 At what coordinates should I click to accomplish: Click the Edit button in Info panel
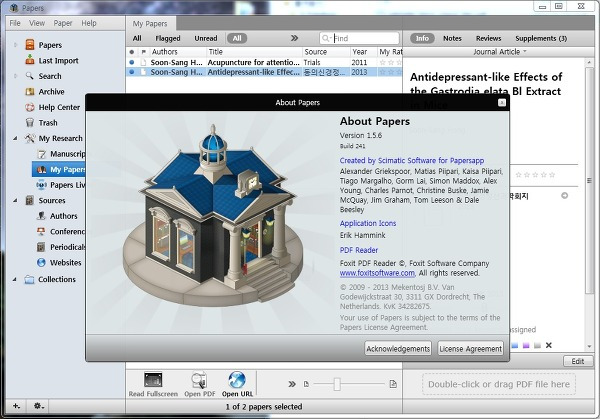click(578, 361)
